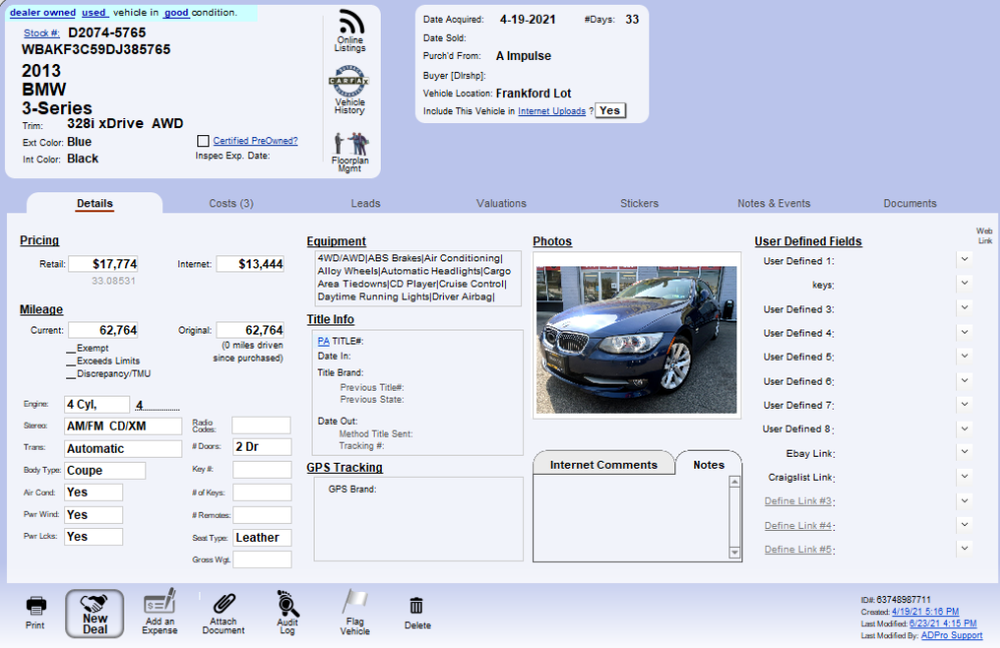Click Attach Document paperclip icon
Viewport: 1000px width, 648px height.
click(223, 613)
